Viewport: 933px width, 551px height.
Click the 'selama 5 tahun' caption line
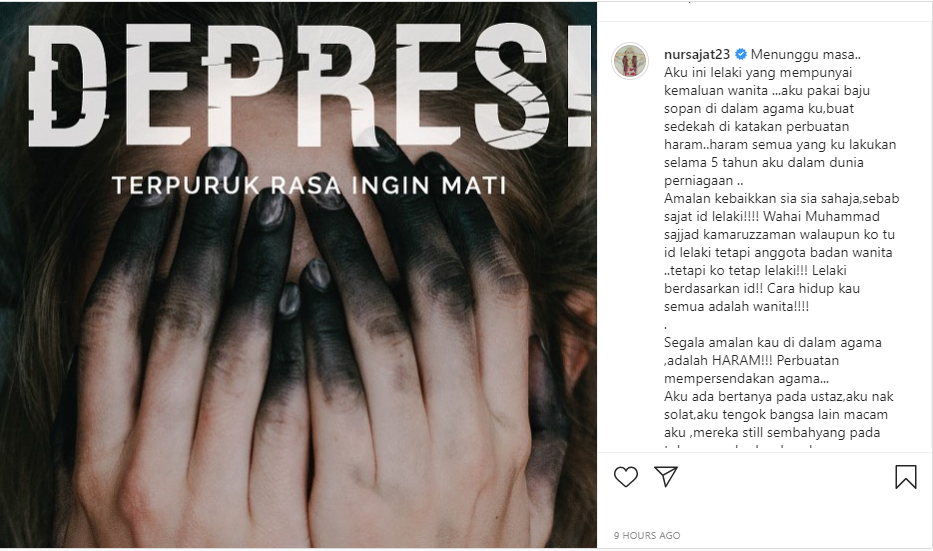763,162
